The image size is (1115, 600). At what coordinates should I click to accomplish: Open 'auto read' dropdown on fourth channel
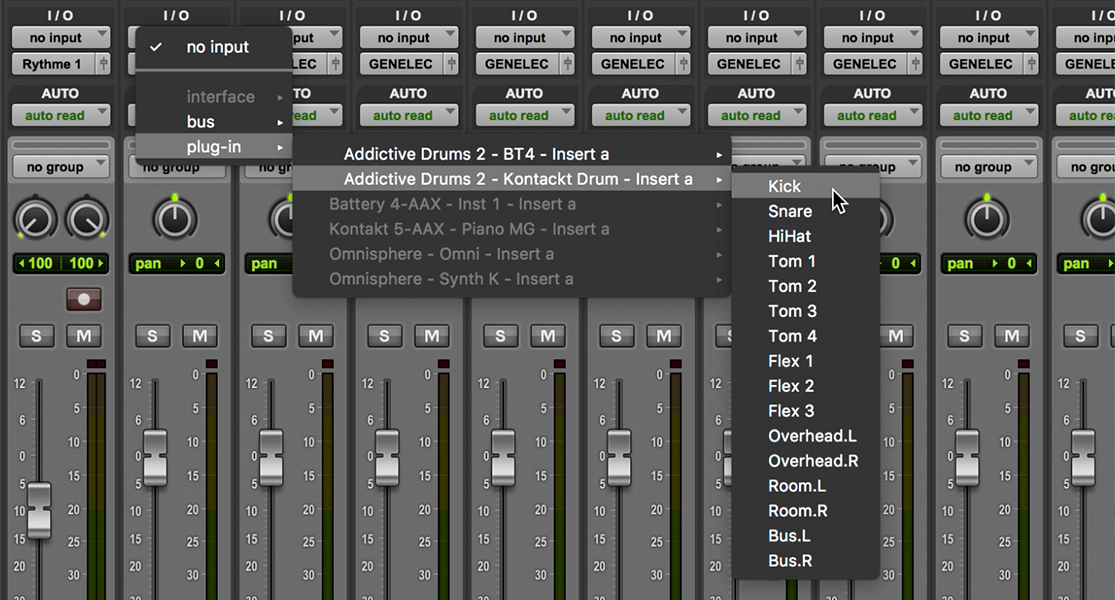pos(408,115)
